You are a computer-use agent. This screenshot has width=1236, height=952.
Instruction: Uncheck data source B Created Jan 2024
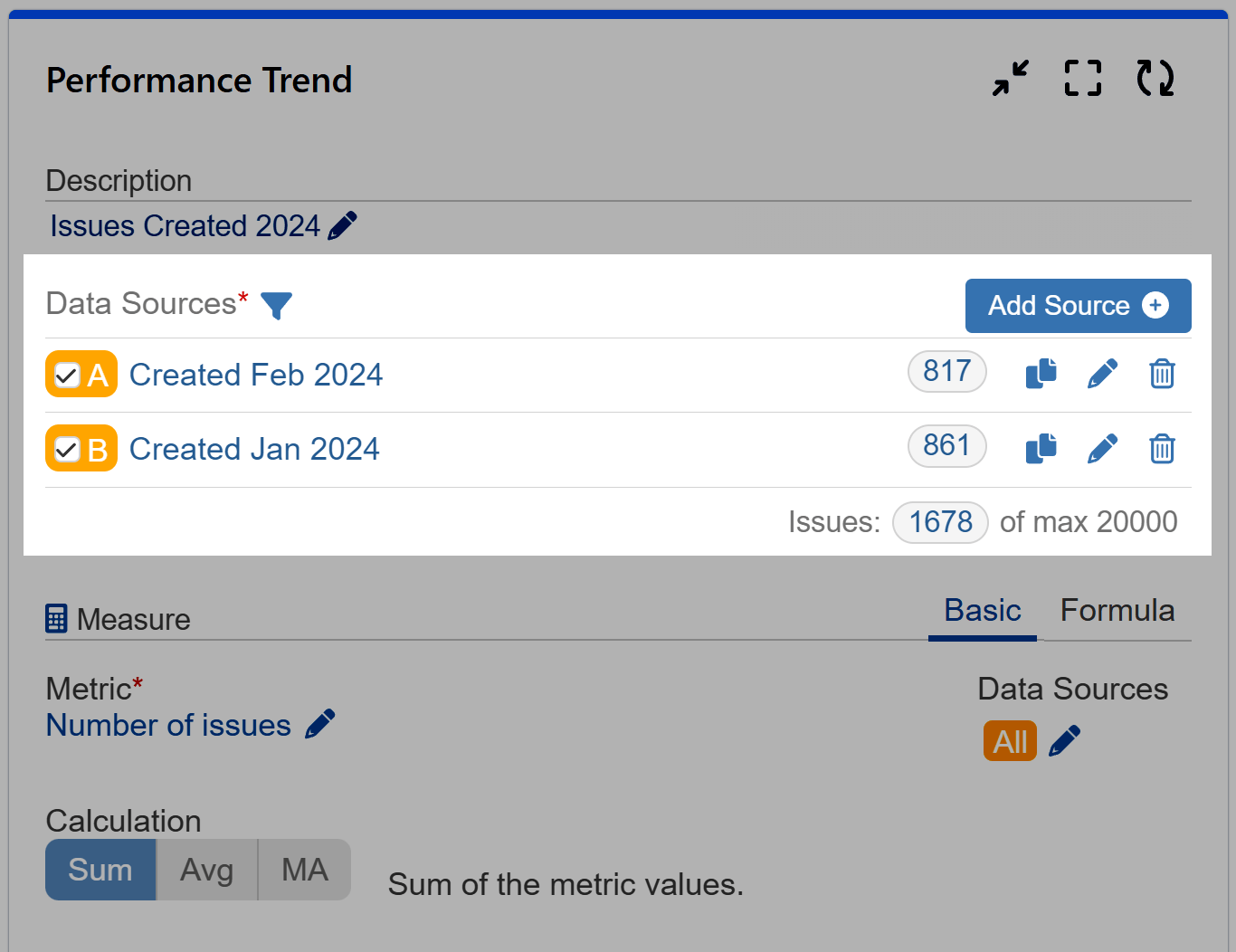tap(65, 448)
